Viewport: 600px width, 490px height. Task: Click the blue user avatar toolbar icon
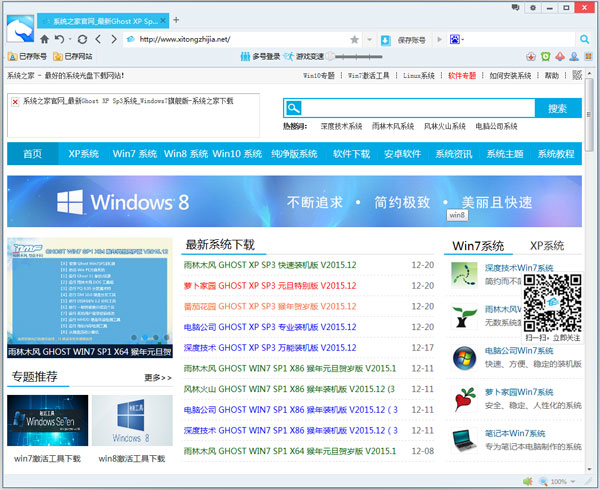pyautogui.click(x=574, y=57)
